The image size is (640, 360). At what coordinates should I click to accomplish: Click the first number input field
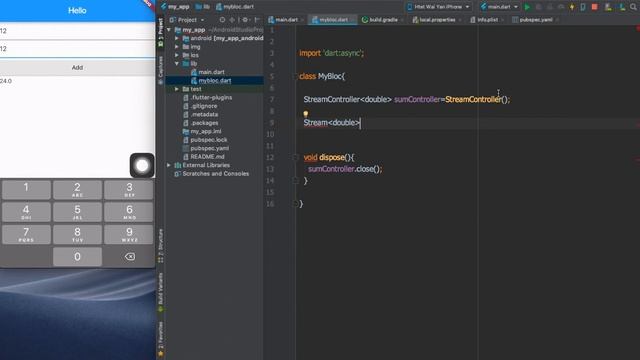(x=78, y=31)
